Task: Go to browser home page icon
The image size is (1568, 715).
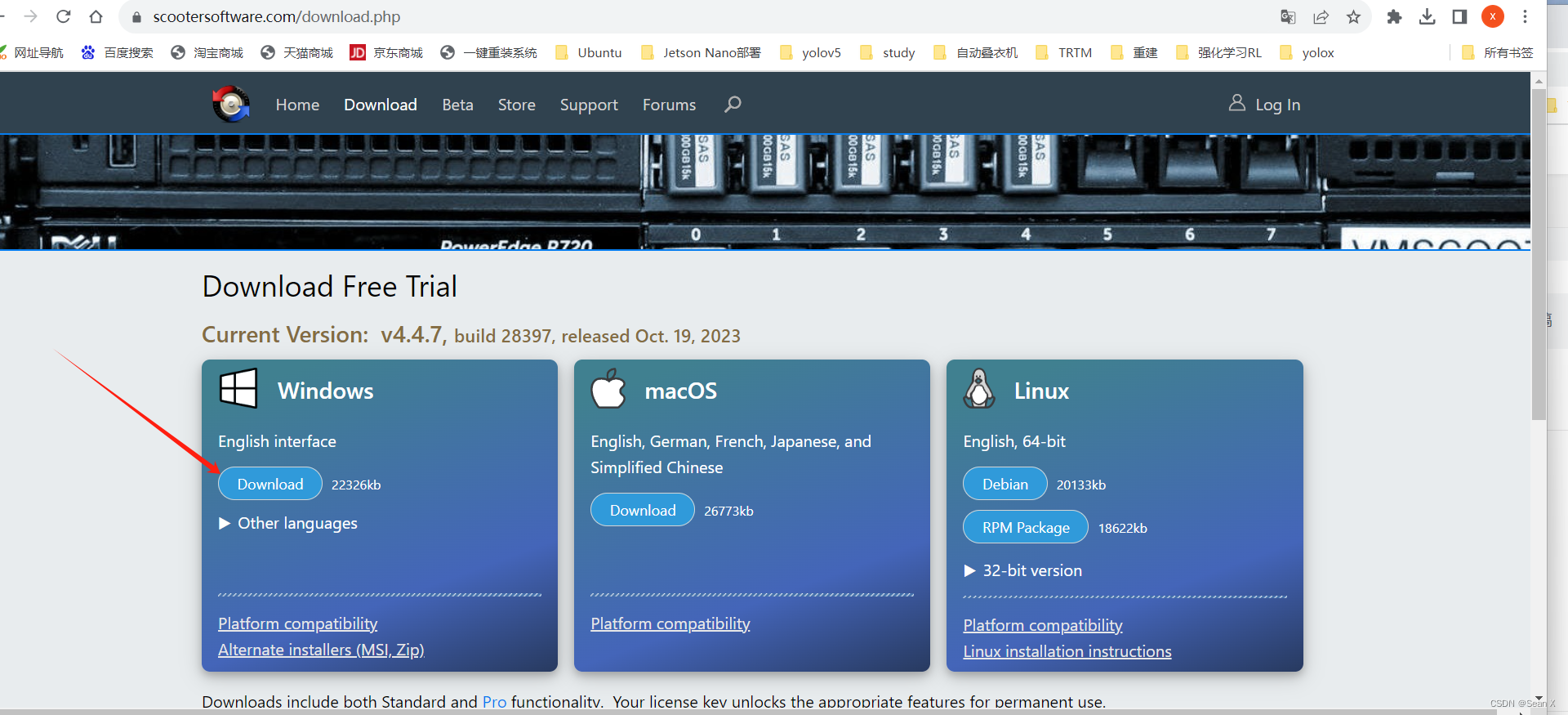Action: [96, 16]
